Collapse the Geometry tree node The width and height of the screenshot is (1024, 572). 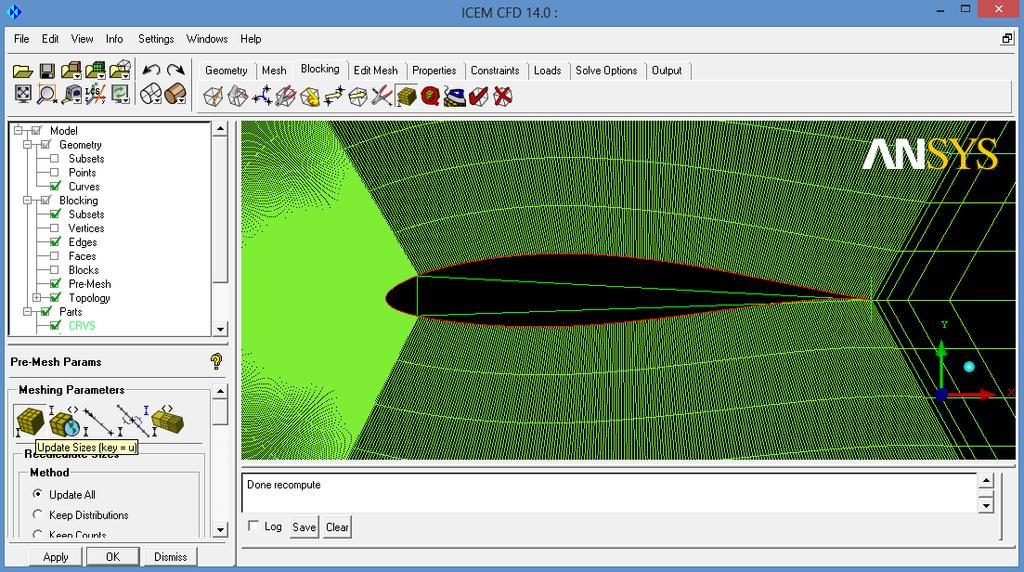pos(27,144)
